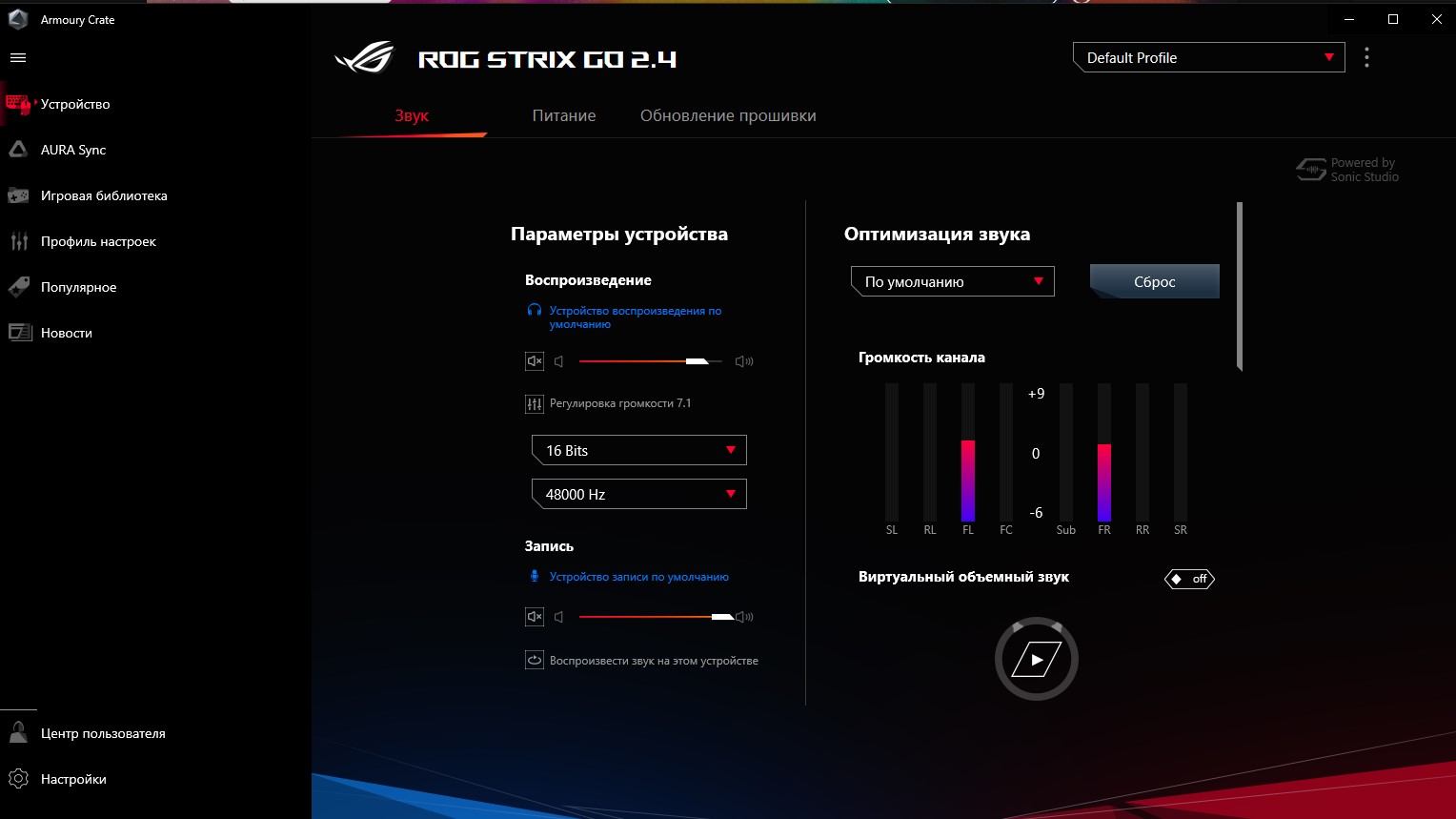Click the ROG eye logo
Image resolution: width=1456 pixels, height=819 pixels.
tap(364, 58)
